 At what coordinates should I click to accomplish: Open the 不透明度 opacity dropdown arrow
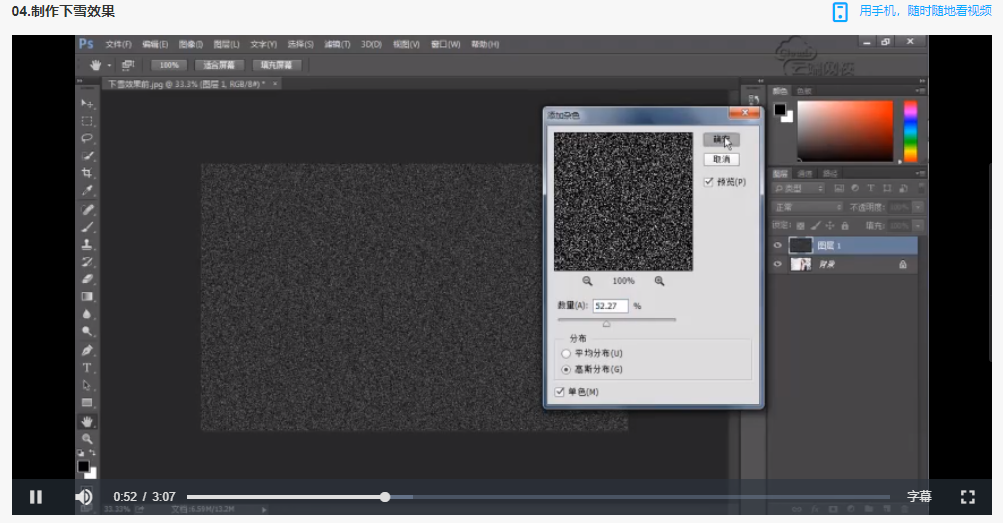pyautogui.click(x=919, y=207)
